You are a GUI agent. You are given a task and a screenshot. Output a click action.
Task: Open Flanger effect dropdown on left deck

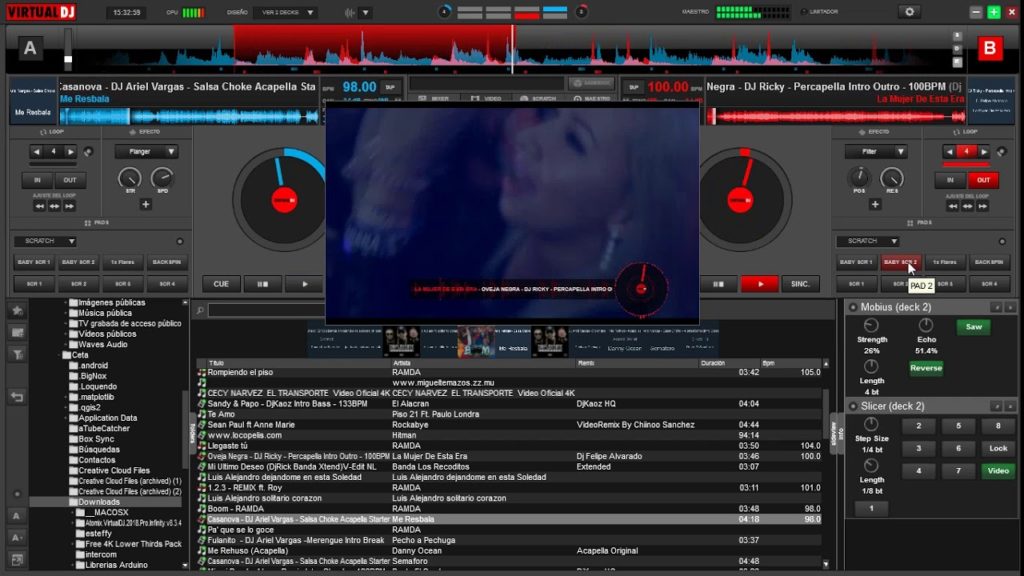click(x=146, y=152)
